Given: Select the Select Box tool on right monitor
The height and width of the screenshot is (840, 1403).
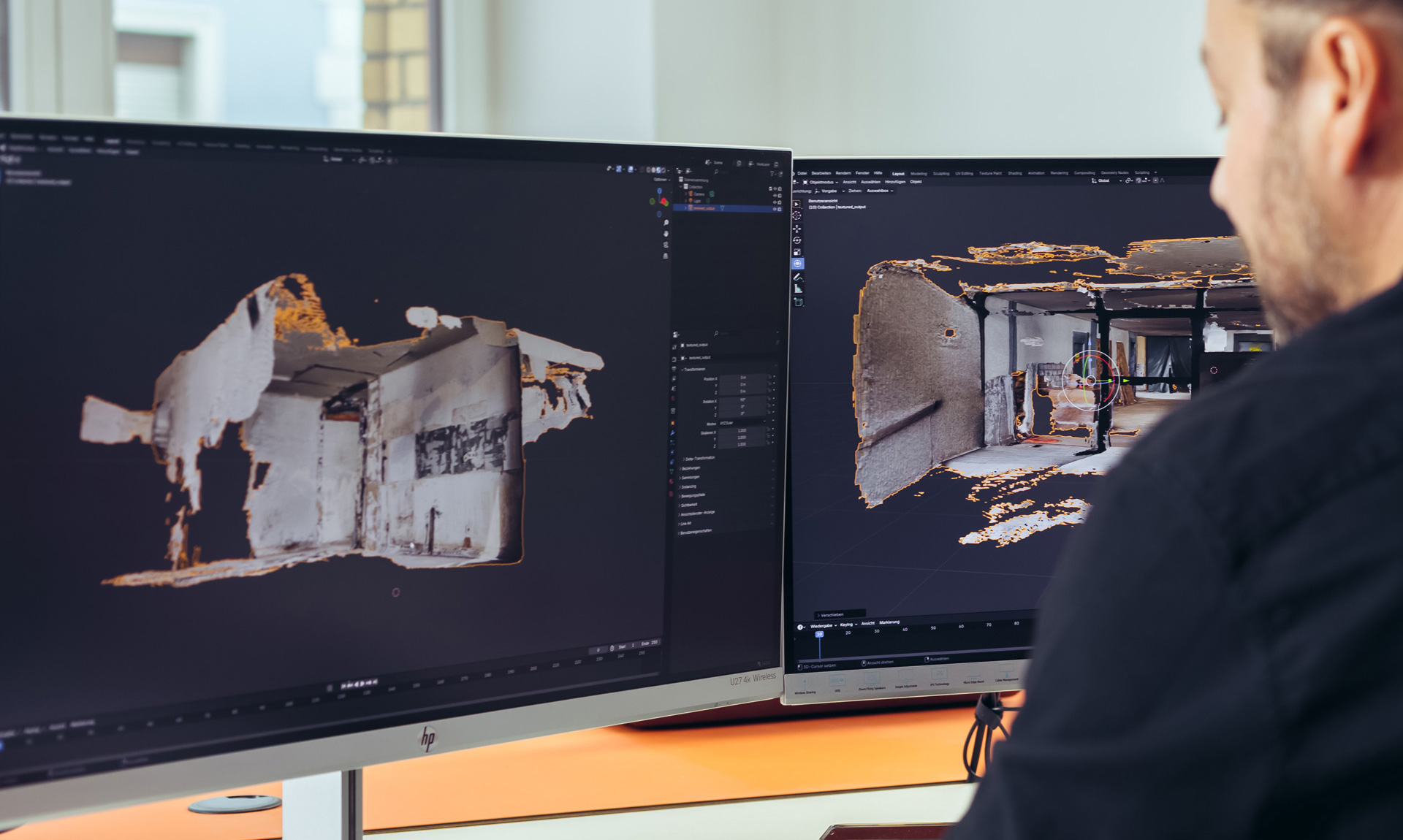Looking at the screenshot, I should point(796,204).
